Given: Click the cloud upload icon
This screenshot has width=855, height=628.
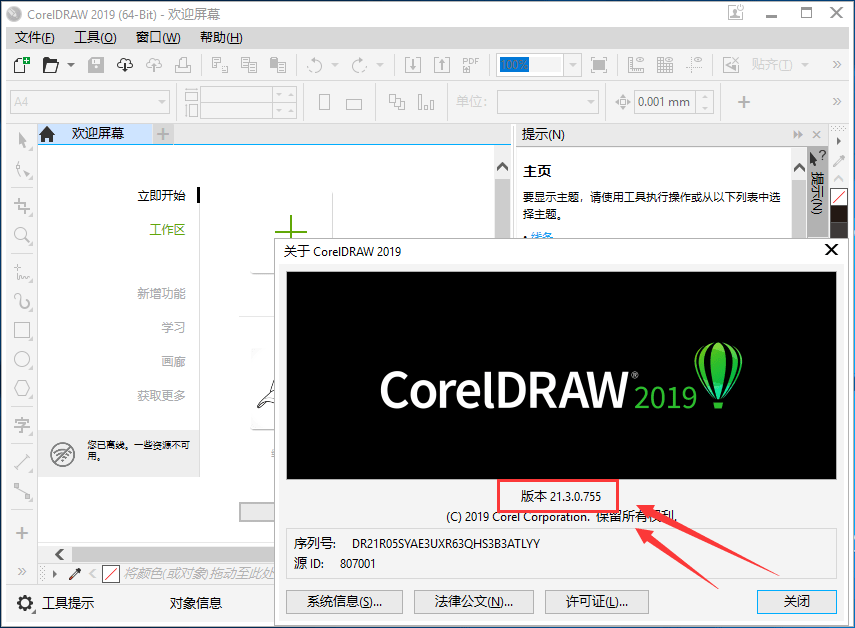Looking at the screenshot, I should pos(154,65).
